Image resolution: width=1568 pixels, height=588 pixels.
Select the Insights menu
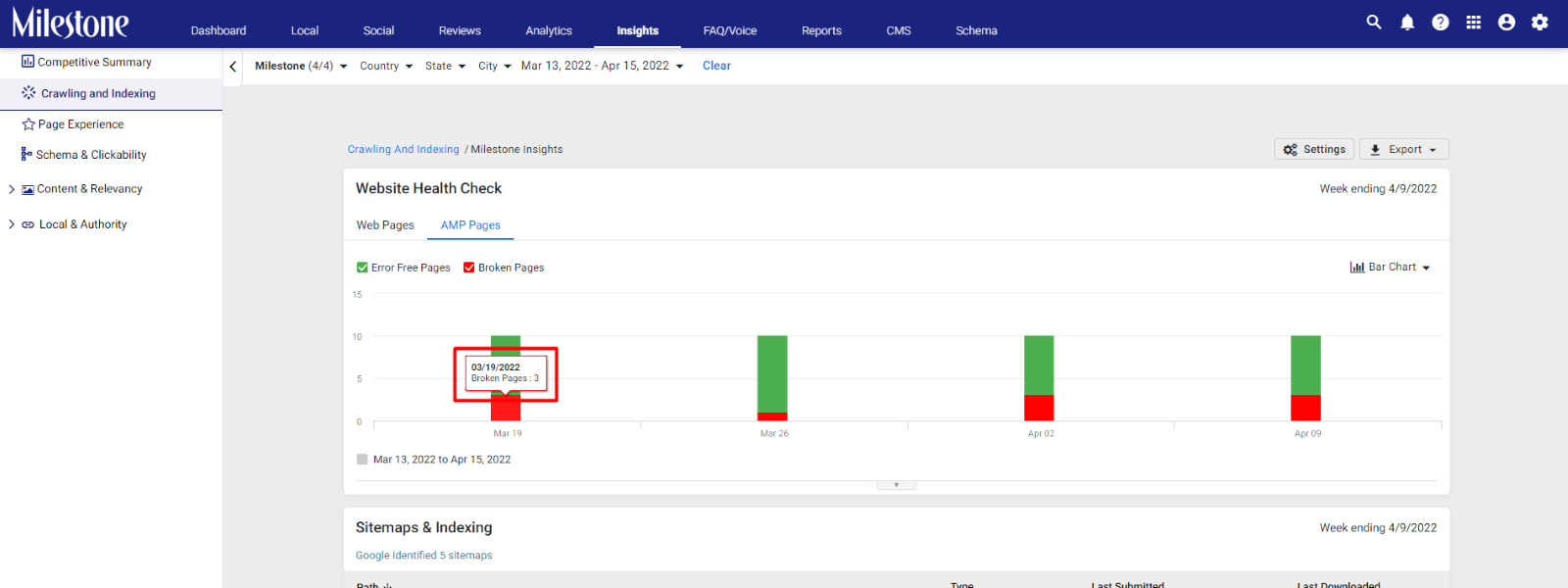click(637, 30)
